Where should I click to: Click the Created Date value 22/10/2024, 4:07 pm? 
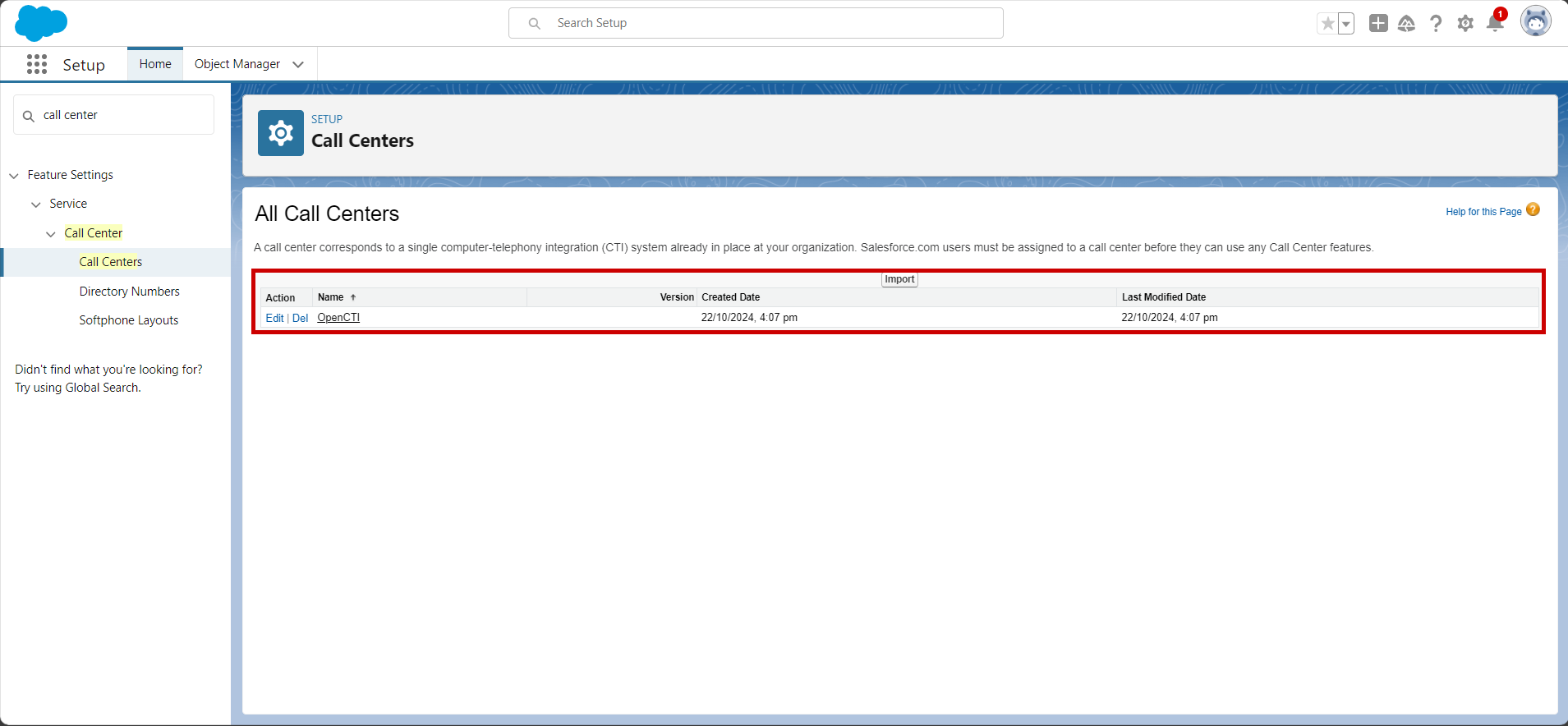click(x=749, y=318)
